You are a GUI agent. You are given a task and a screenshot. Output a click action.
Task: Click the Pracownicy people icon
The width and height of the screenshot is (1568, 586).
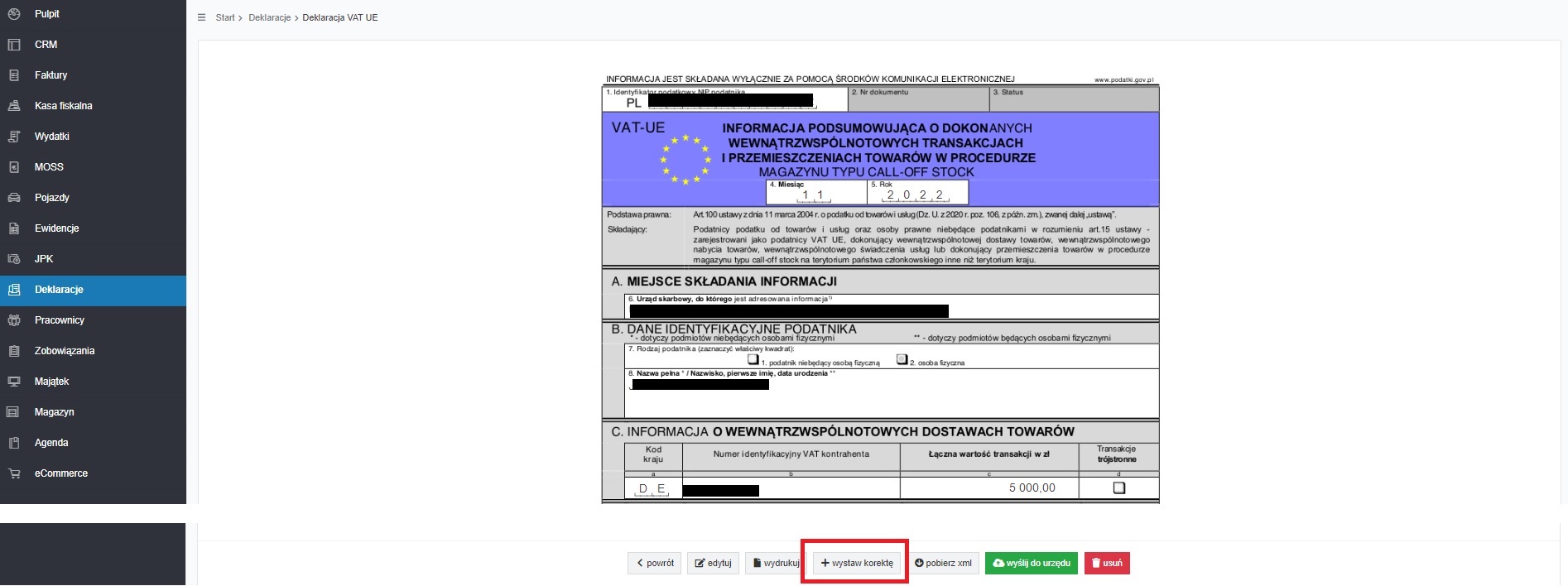click(14, 320)
